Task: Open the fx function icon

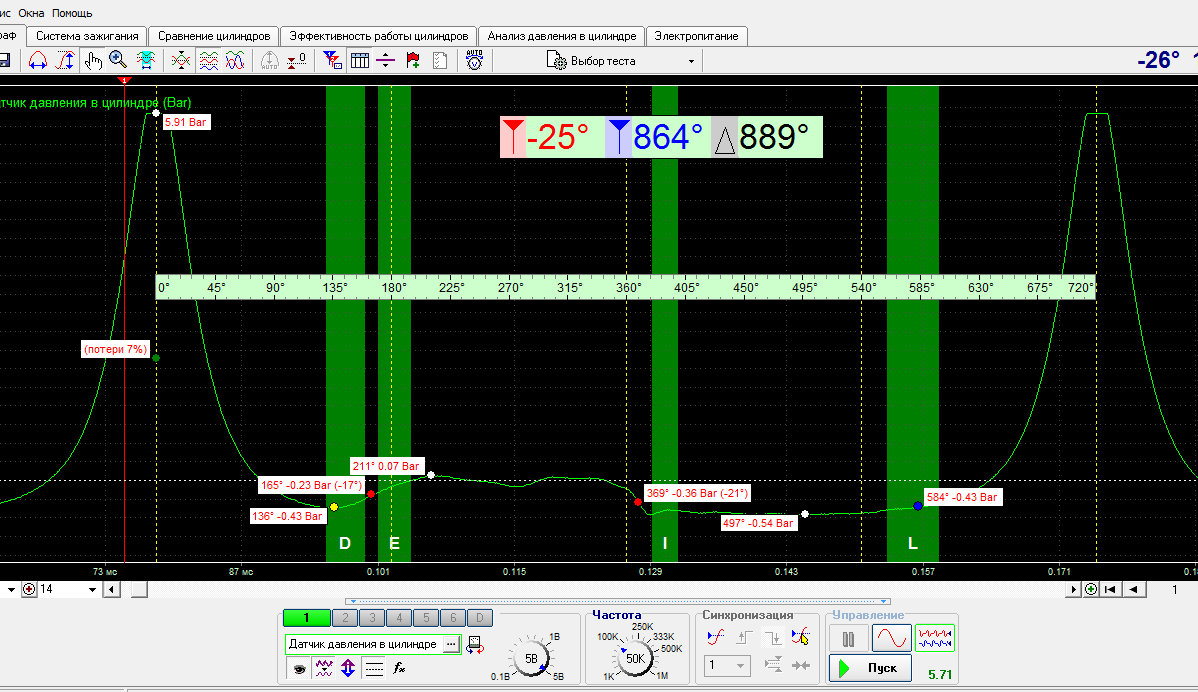Action: (399, 668)
